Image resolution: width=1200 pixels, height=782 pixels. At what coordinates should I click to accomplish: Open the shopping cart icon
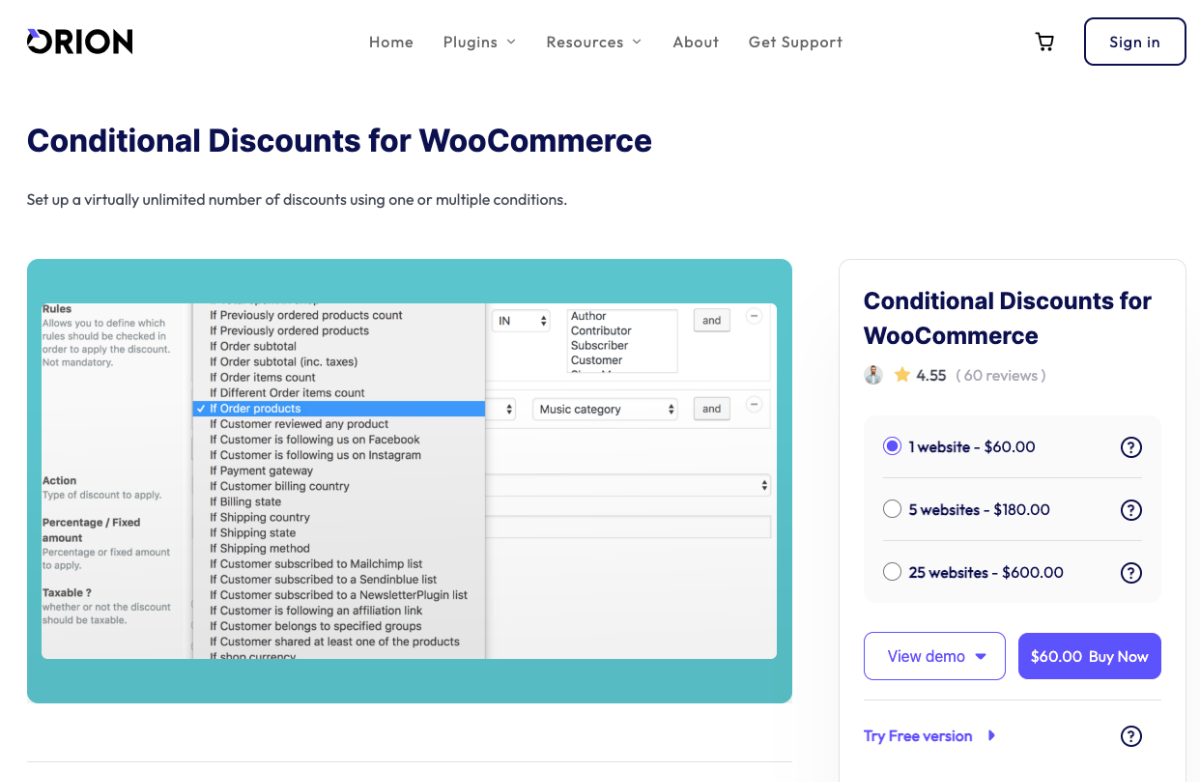click(1044, 42)
